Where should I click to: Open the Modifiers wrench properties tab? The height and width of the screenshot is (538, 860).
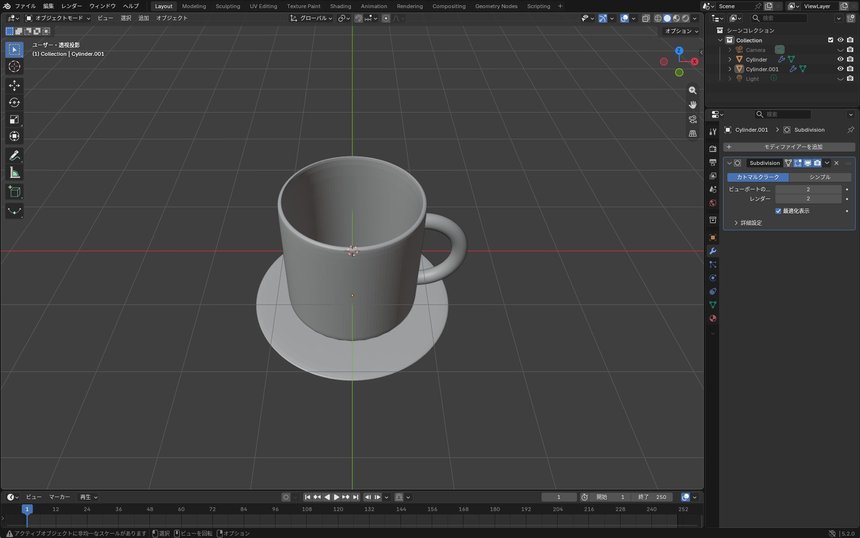tap(712, 251)
